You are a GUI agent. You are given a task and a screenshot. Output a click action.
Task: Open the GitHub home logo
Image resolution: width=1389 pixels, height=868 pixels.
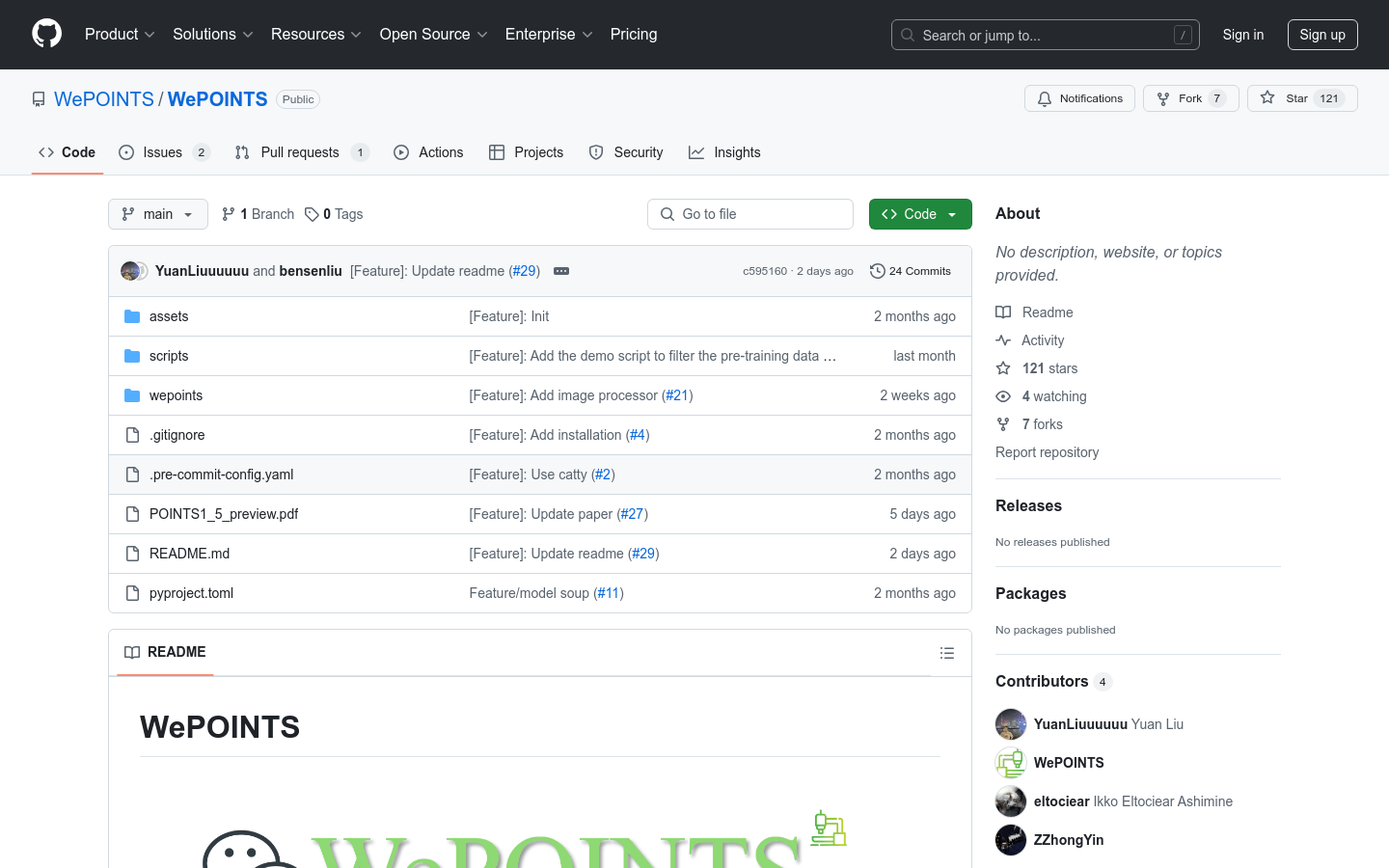coord(46,34)
